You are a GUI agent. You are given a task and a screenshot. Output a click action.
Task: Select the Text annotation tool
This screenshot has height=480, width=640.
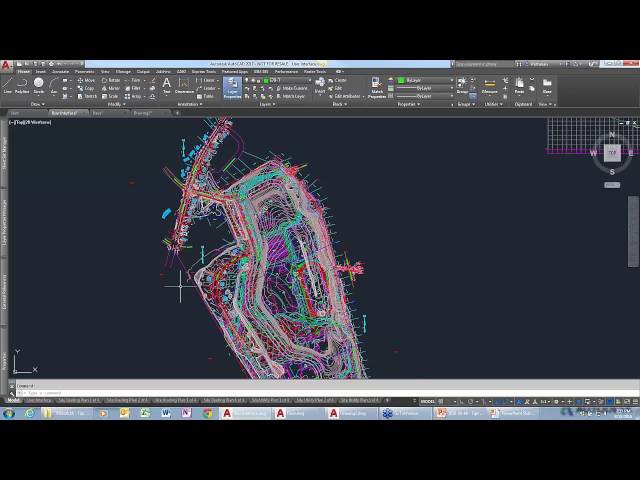pos(167,86)
